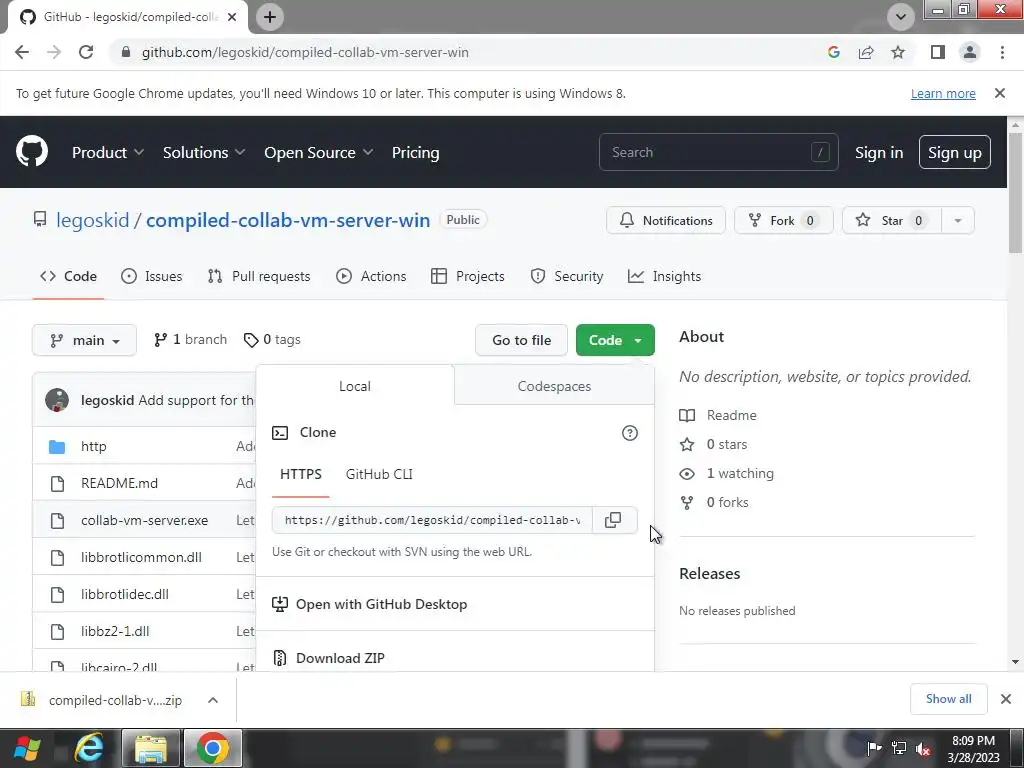
Task: Close the GitHub browser tab
Action: pos(232,17)
